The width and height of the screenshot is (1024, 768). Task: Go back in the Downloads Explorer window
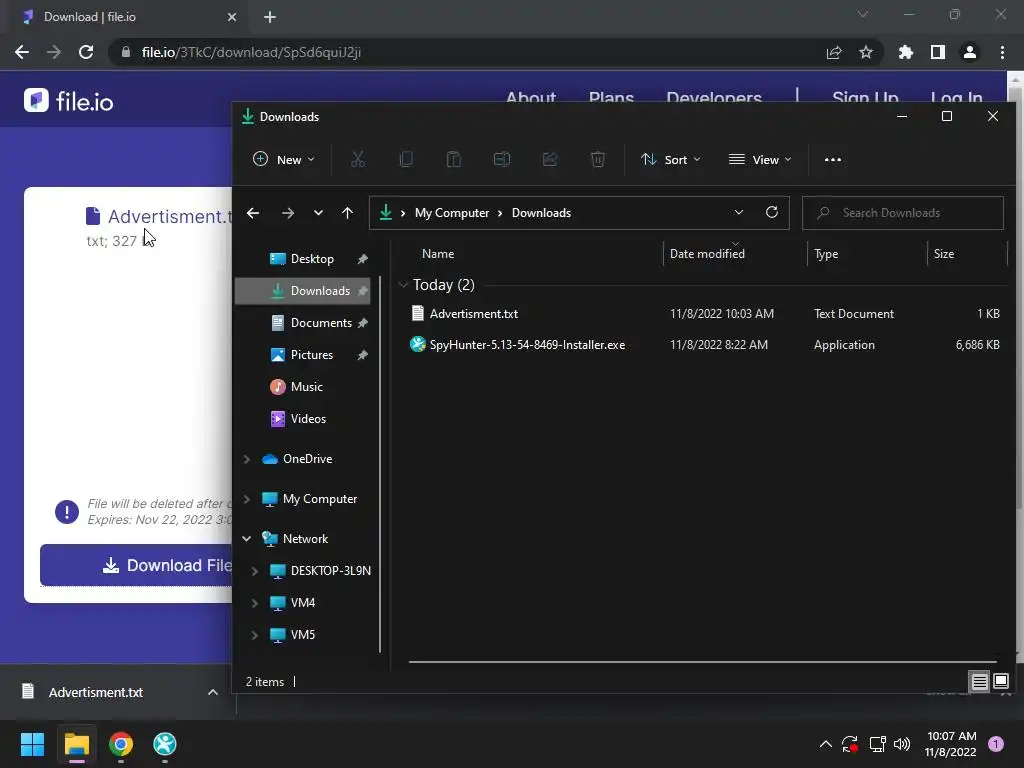coord(253,213)
